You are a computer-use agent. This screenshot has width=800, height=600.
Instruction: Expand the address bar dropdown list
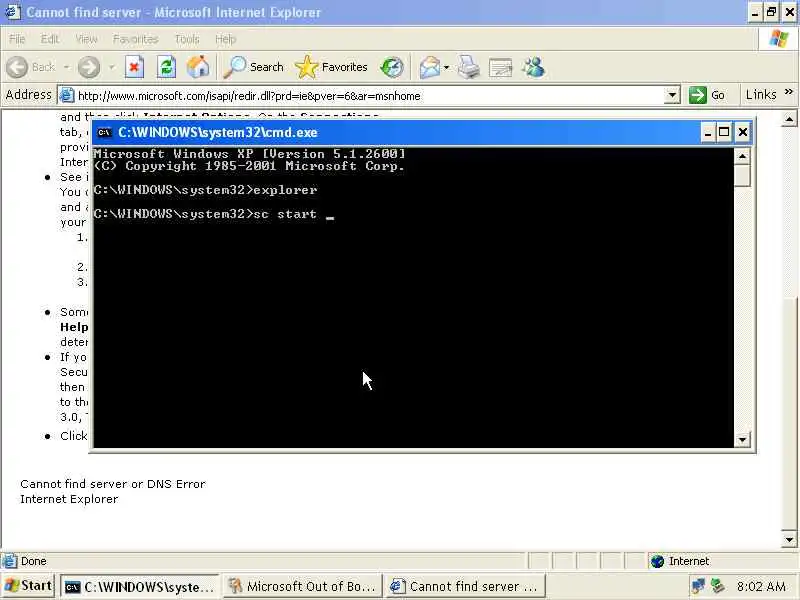(672, 95)
